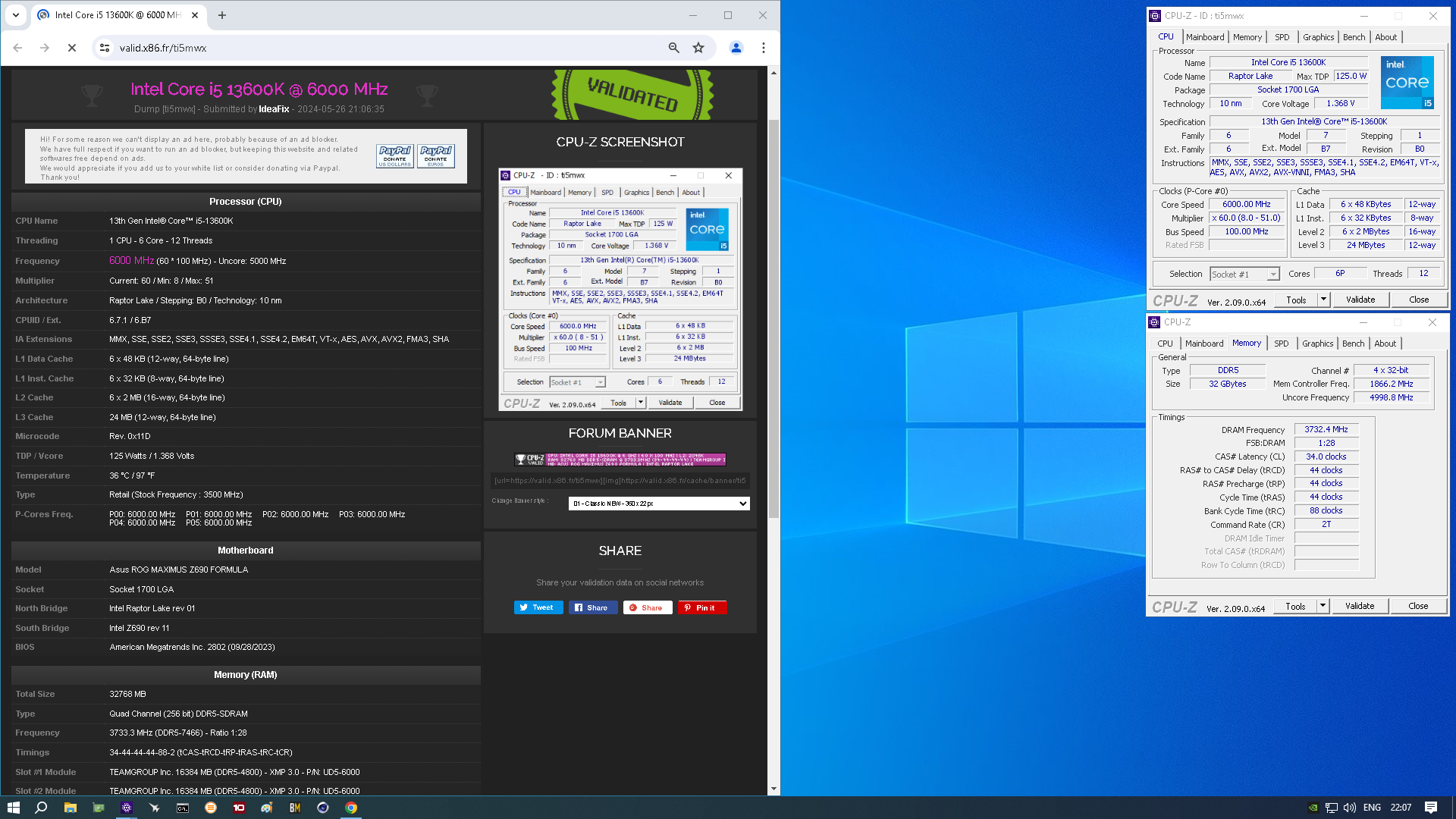Open new Chrome tab with plus
This screenshot has height=819, width=1456.
pos(222,15)
